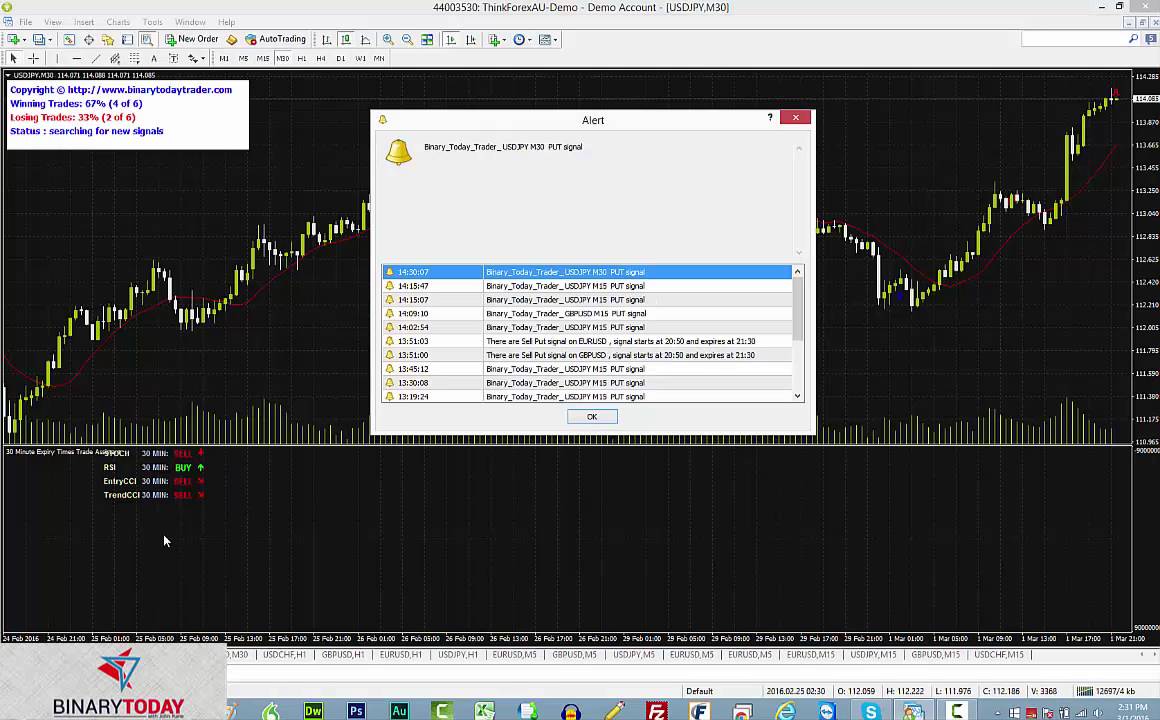Toggle the Navigator panel icon
This screenshot has width=1160, height=720.
[x=108, y=39]
